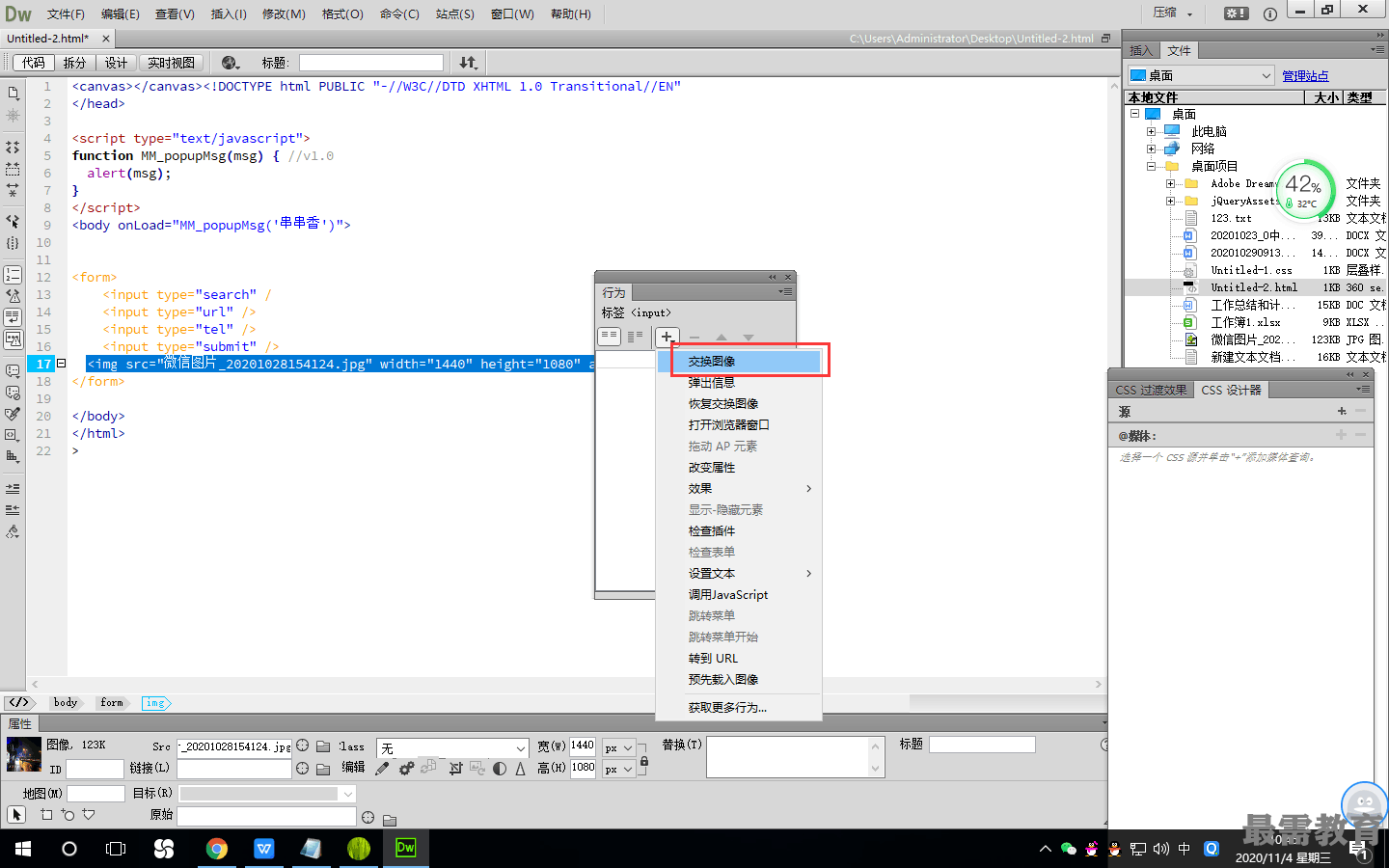Open the 文件(F) menu

[66, 14]
